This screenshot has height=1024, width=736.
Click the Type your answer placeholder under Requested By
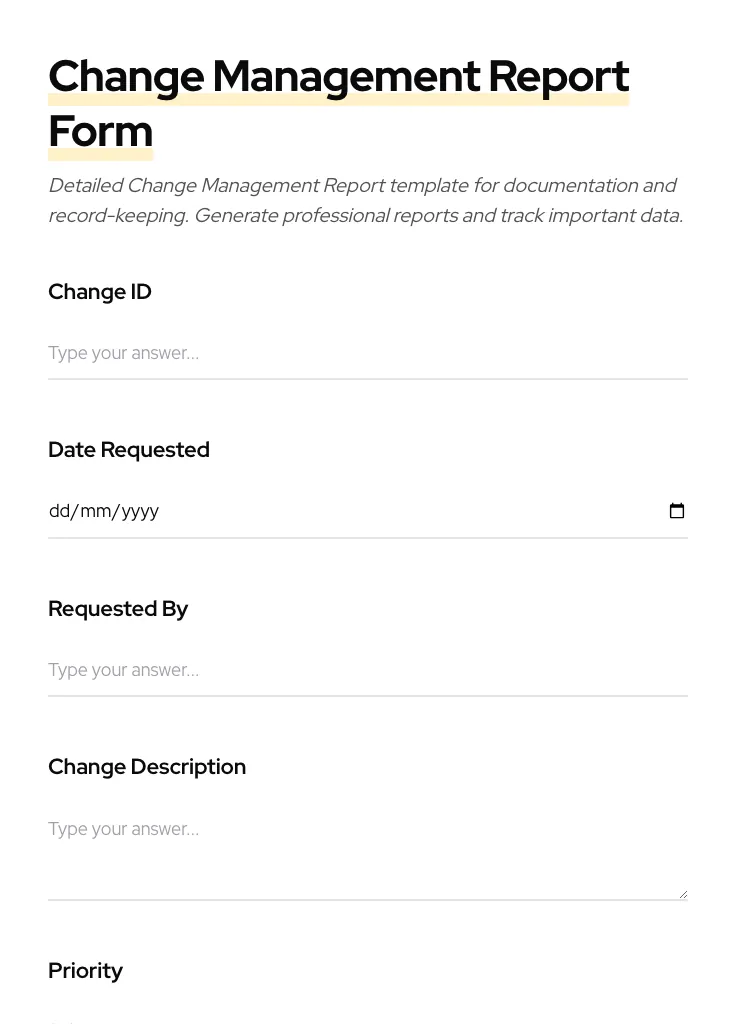[x=123, y=670]
